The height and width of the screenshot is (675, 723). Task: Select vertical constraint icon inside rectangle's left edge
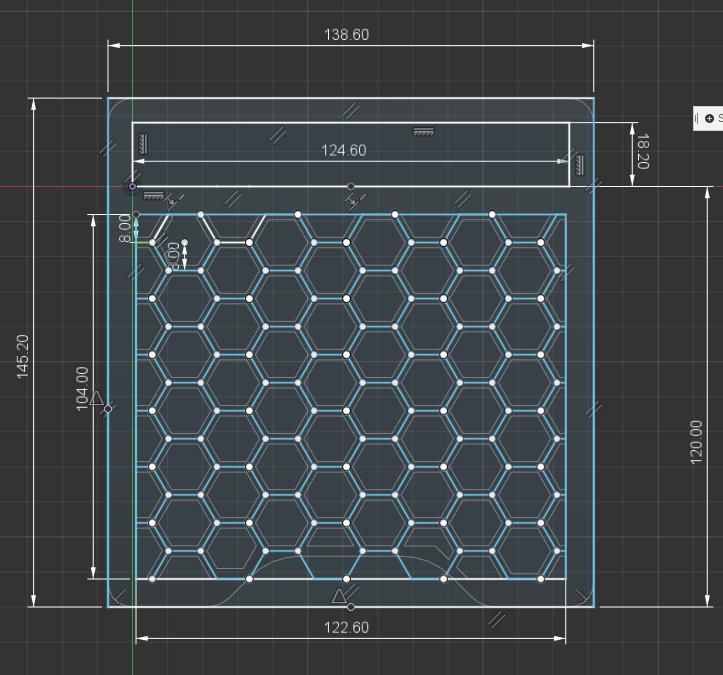coord(143,144)
